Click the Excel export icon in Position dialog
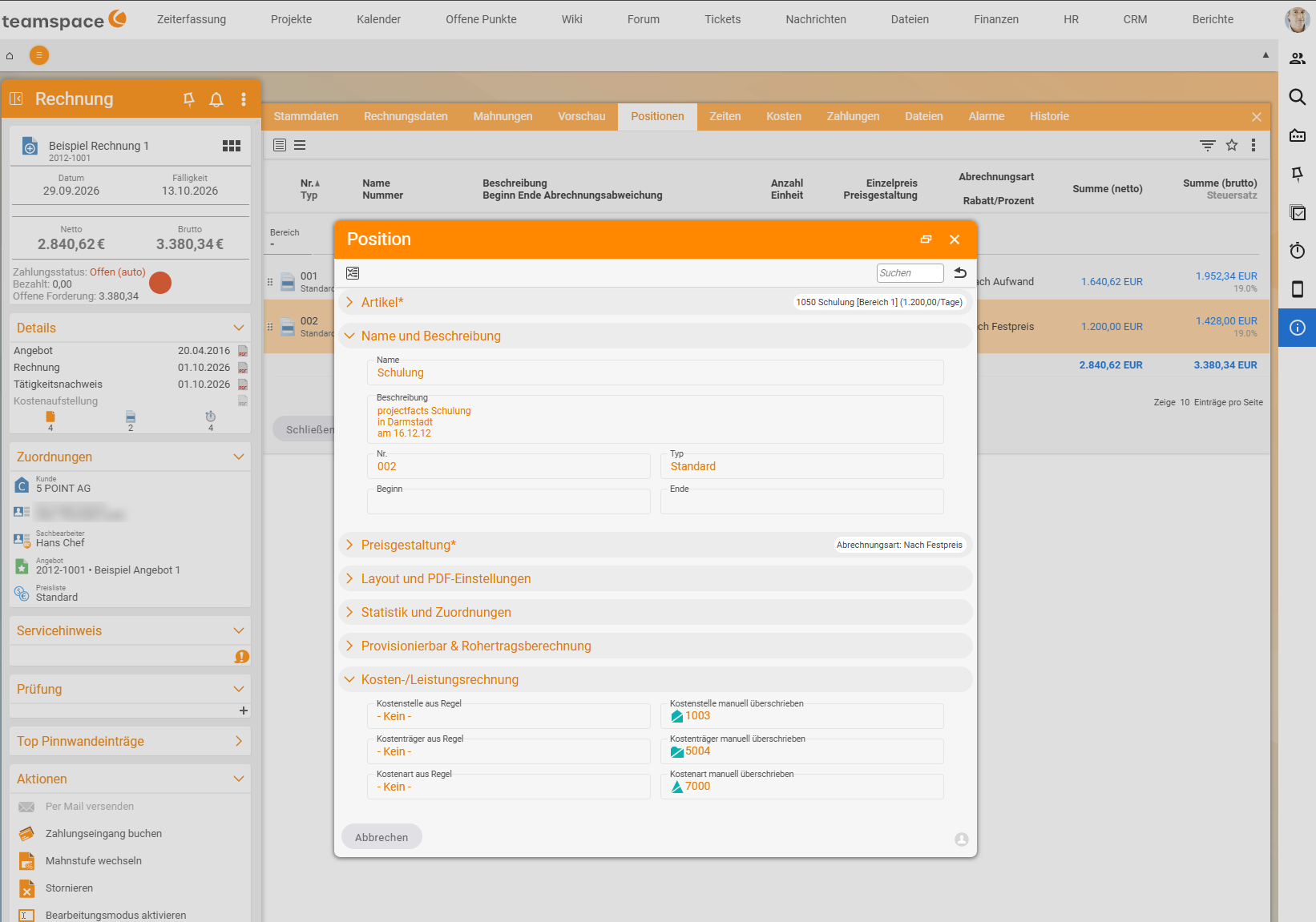Screen dimensions: 1316x922 coord(353,273)
